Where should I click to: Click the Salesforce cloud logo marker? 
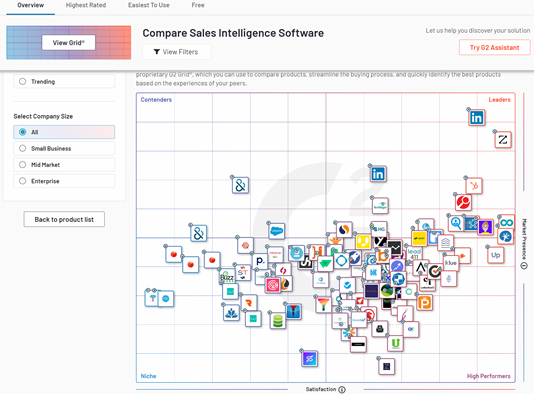(277, 231)
